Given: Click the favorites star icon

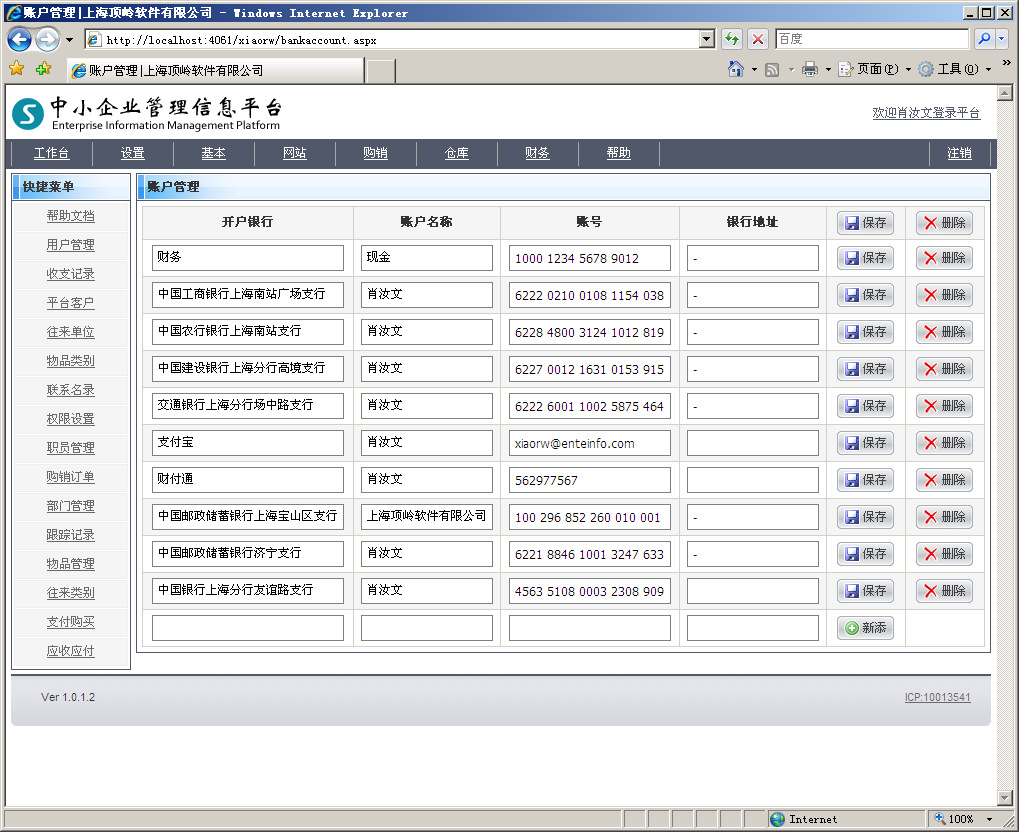Looking at the screenshot, I should point(16,69).
